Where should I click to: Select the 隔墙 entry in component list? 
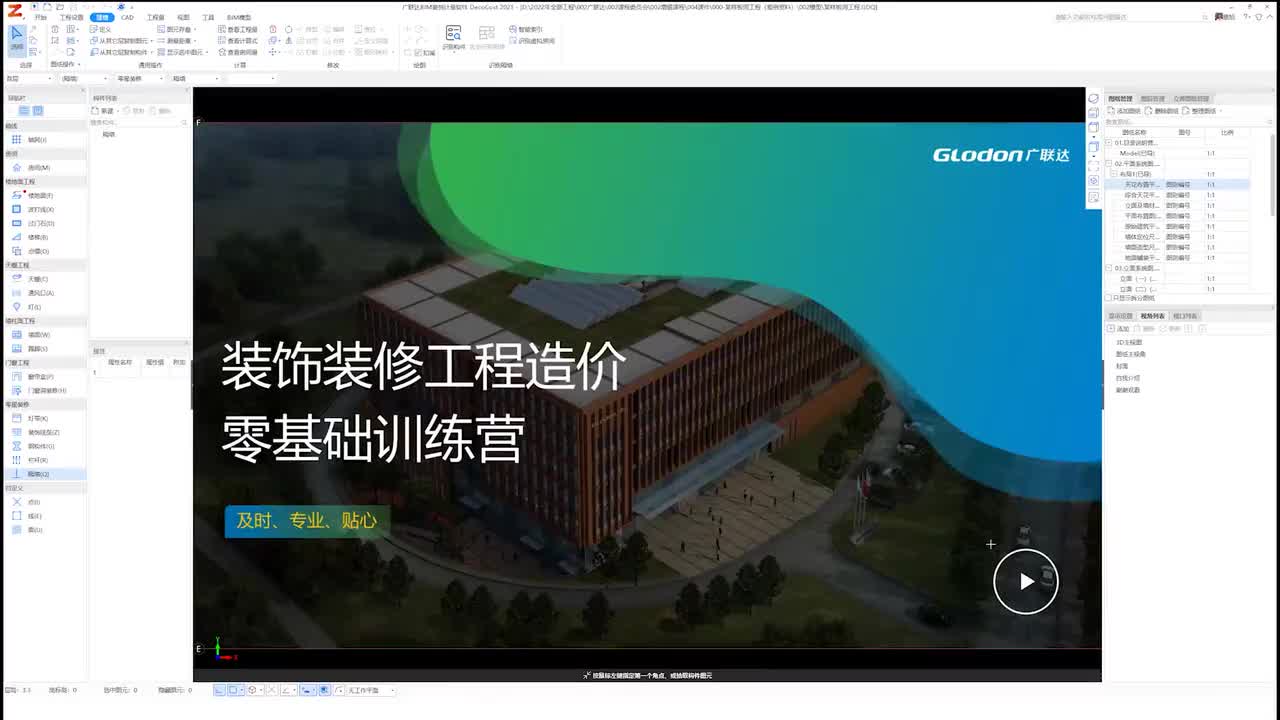coord(109,134)
